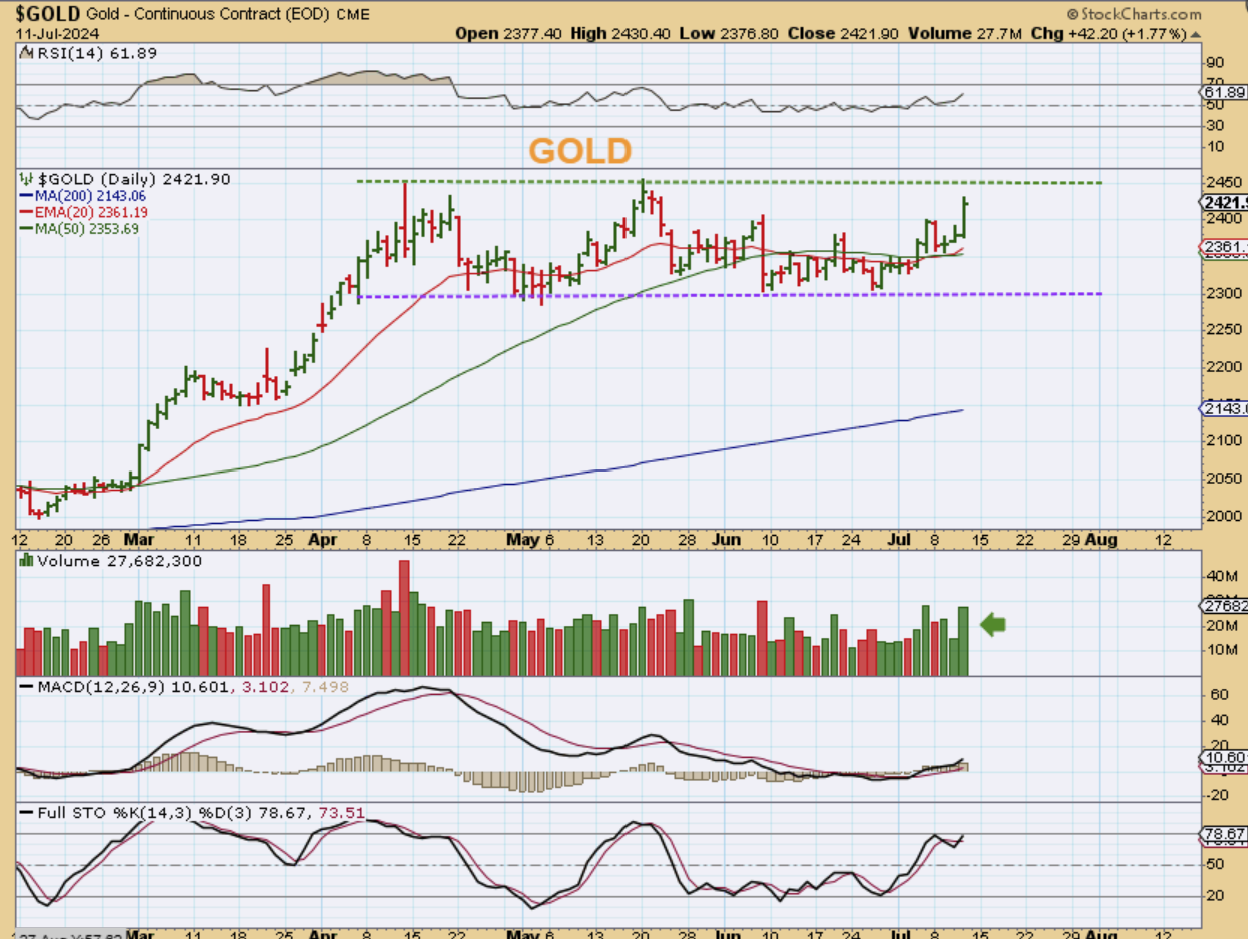Click the Volume 27.7M header value
The height and width of the screenshot is (939, 1248).
tap(967, 33)
